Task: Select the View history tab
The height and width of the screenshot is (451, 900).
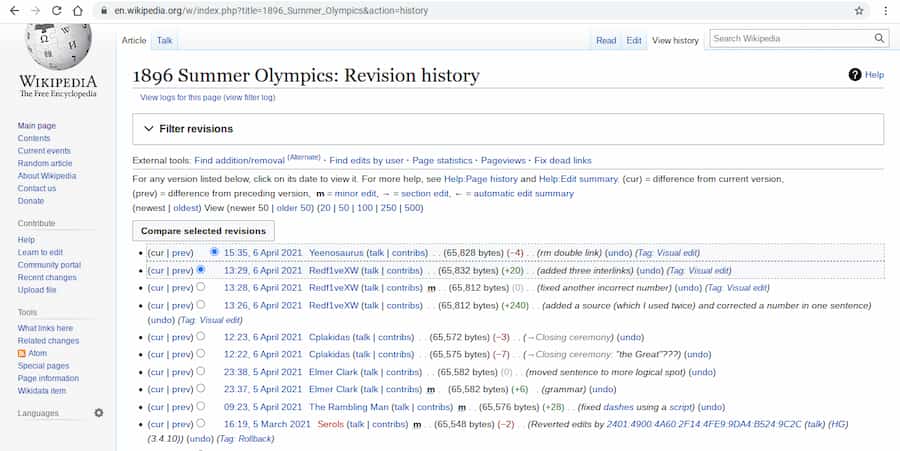Action: click(675, 40)
